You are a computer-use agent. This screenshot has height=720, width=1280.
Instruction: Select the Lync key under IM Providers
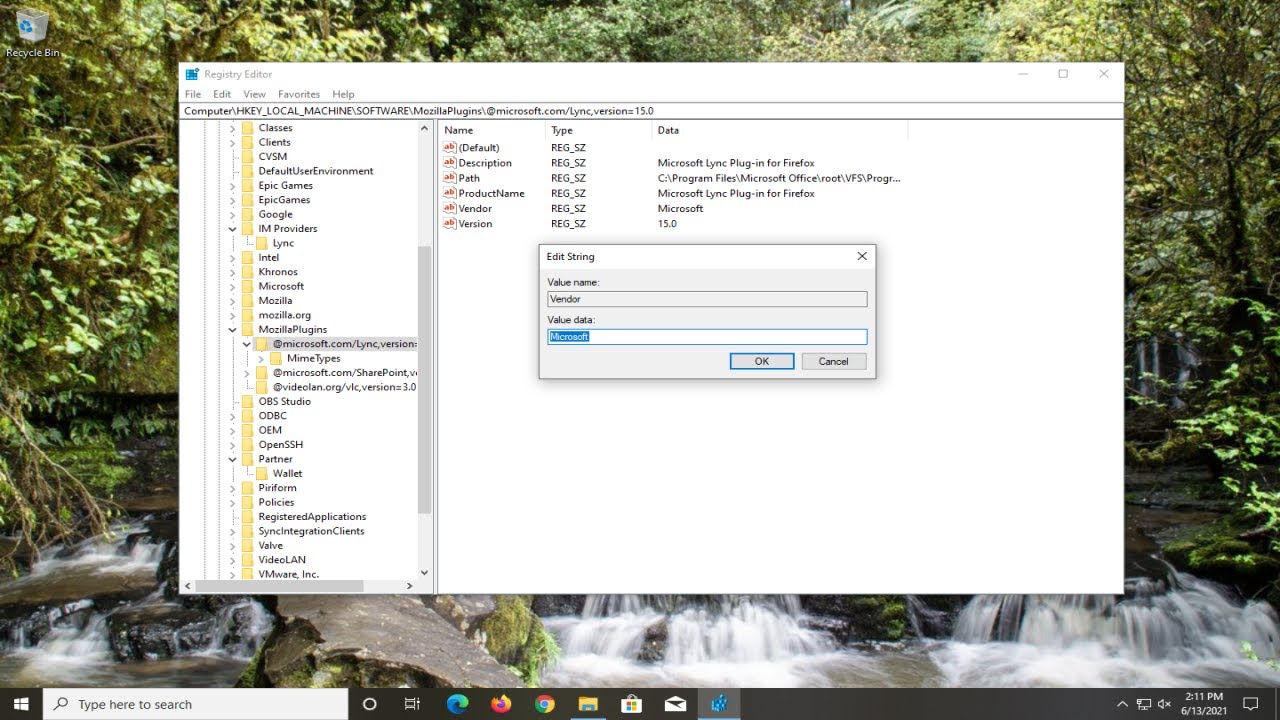point(283,243)
